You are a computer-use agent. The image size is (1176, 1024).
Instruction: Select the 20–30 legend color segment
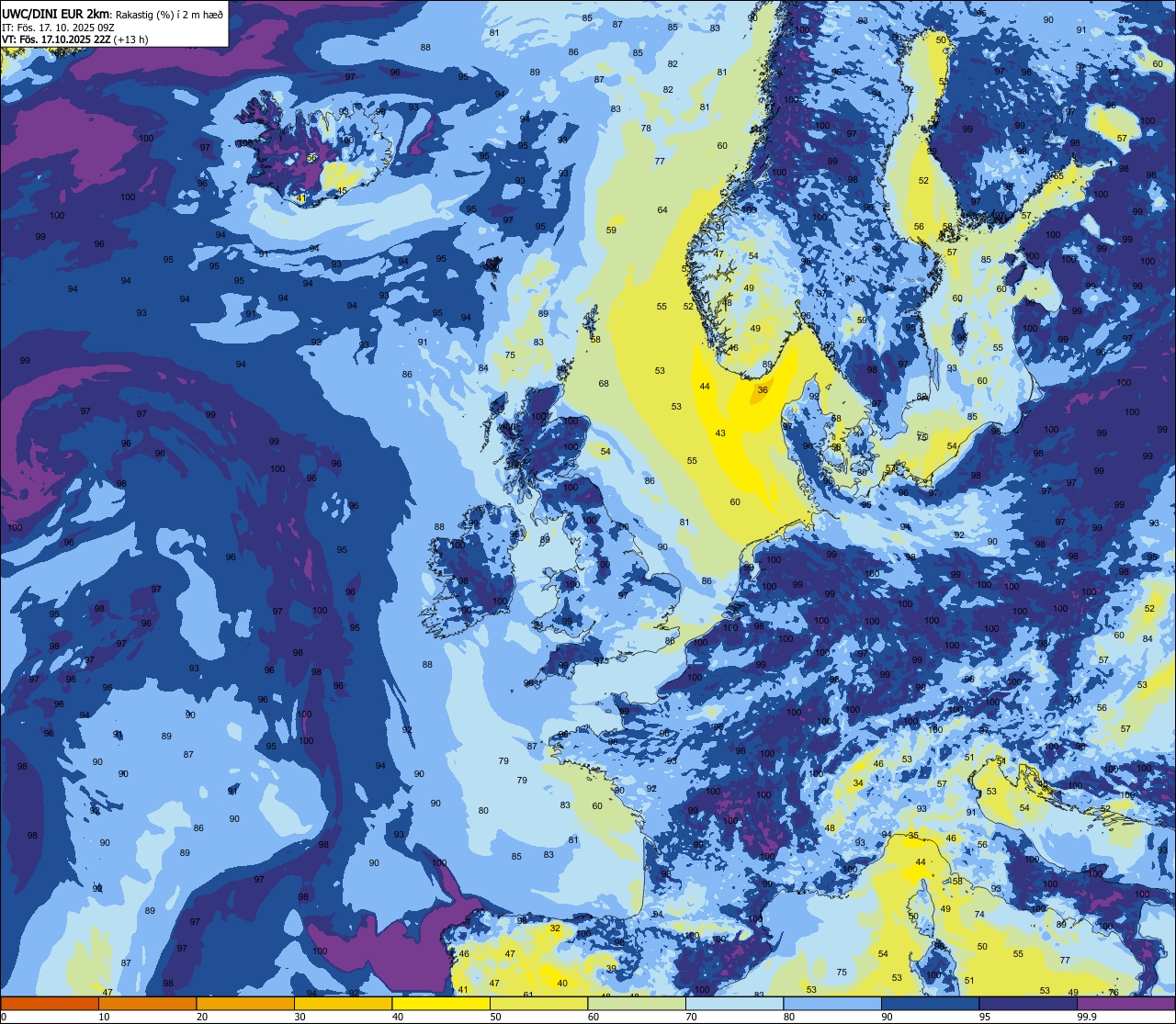[x=245, y=1004]
